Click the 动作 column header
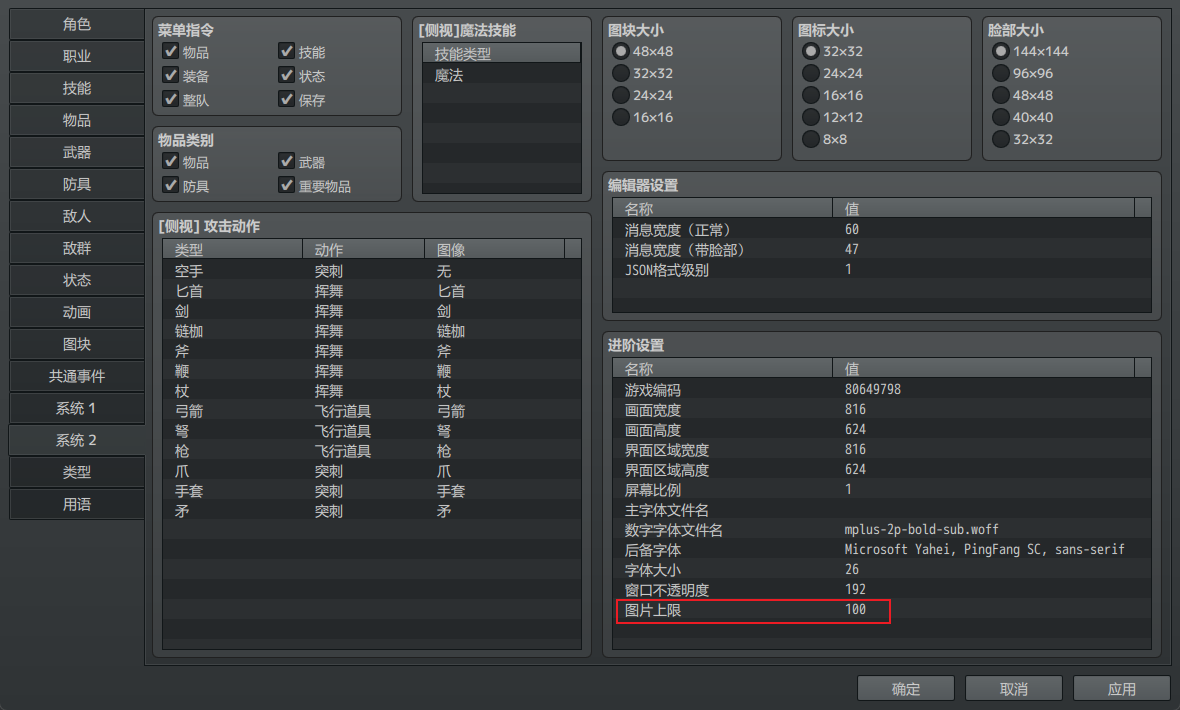 tap(363, 250)
